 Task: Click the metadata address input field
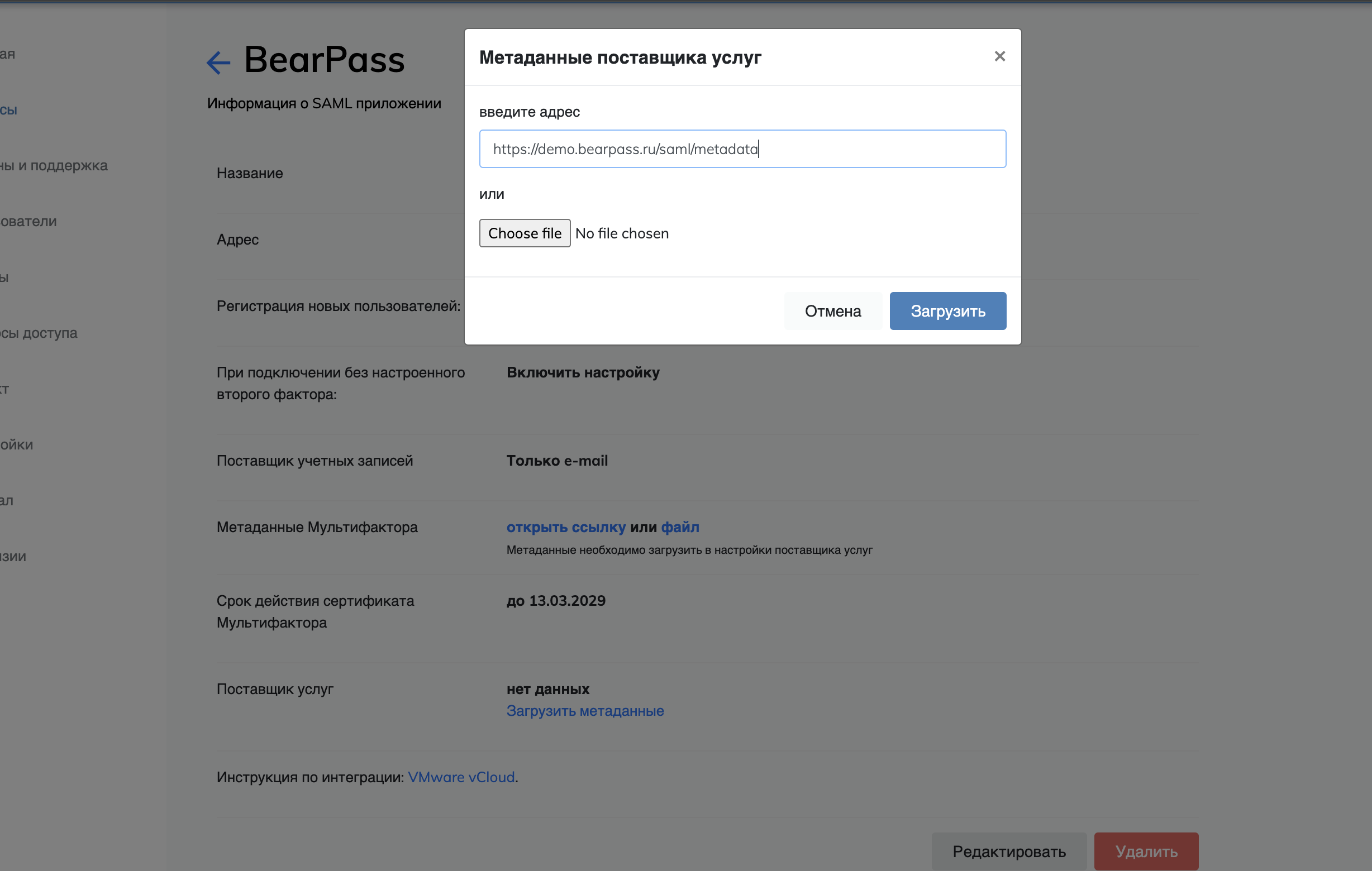pyautogui.click(x=742, y=149)
